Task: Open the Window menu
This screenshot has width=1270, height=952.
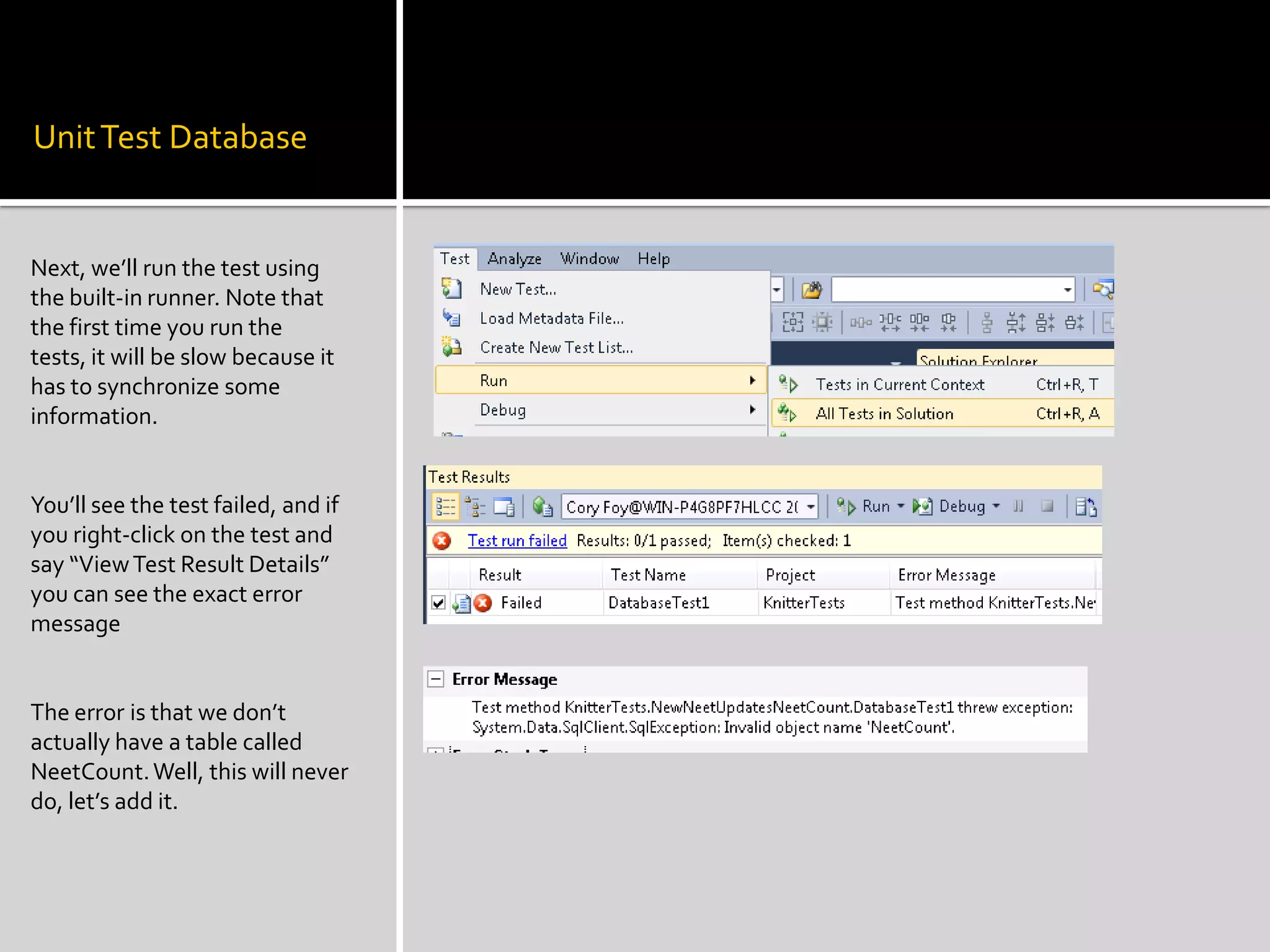Action: (589, 258)
